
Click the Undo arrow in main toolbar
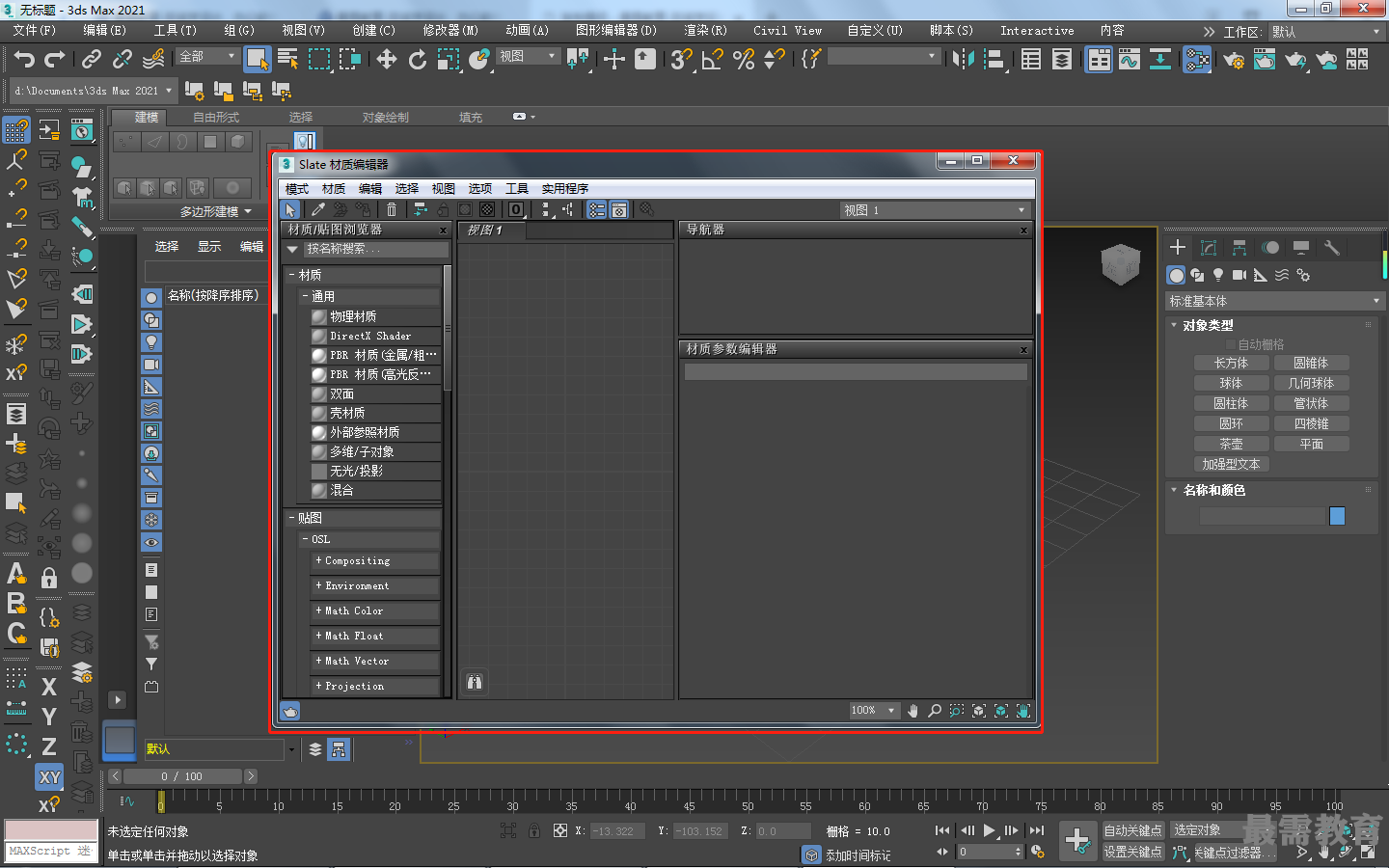(x=24, y=60)
